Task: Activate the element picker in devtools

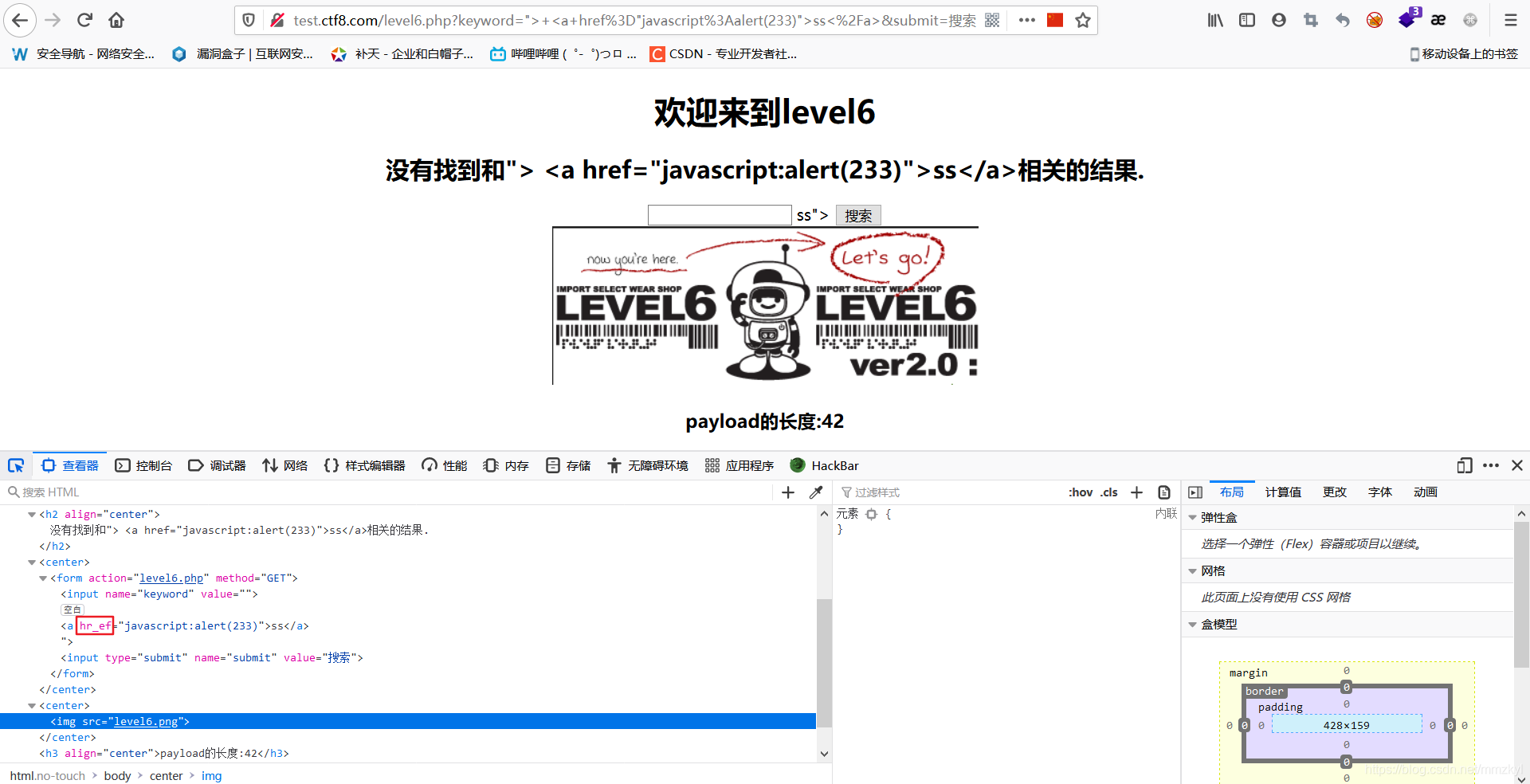Action: 16,465
